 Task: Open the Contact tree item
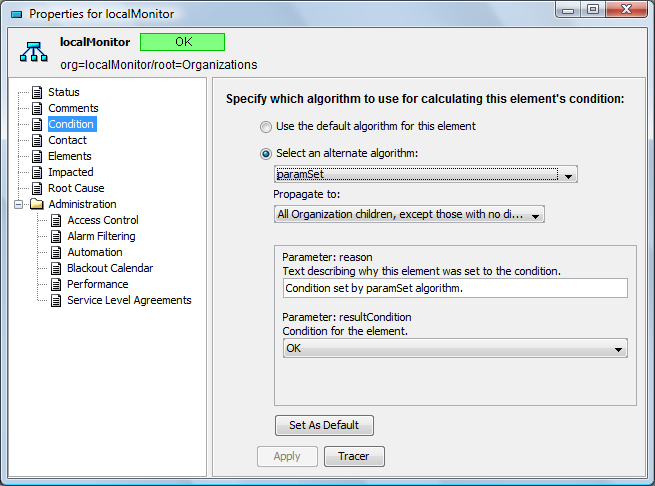pos(67,140)
